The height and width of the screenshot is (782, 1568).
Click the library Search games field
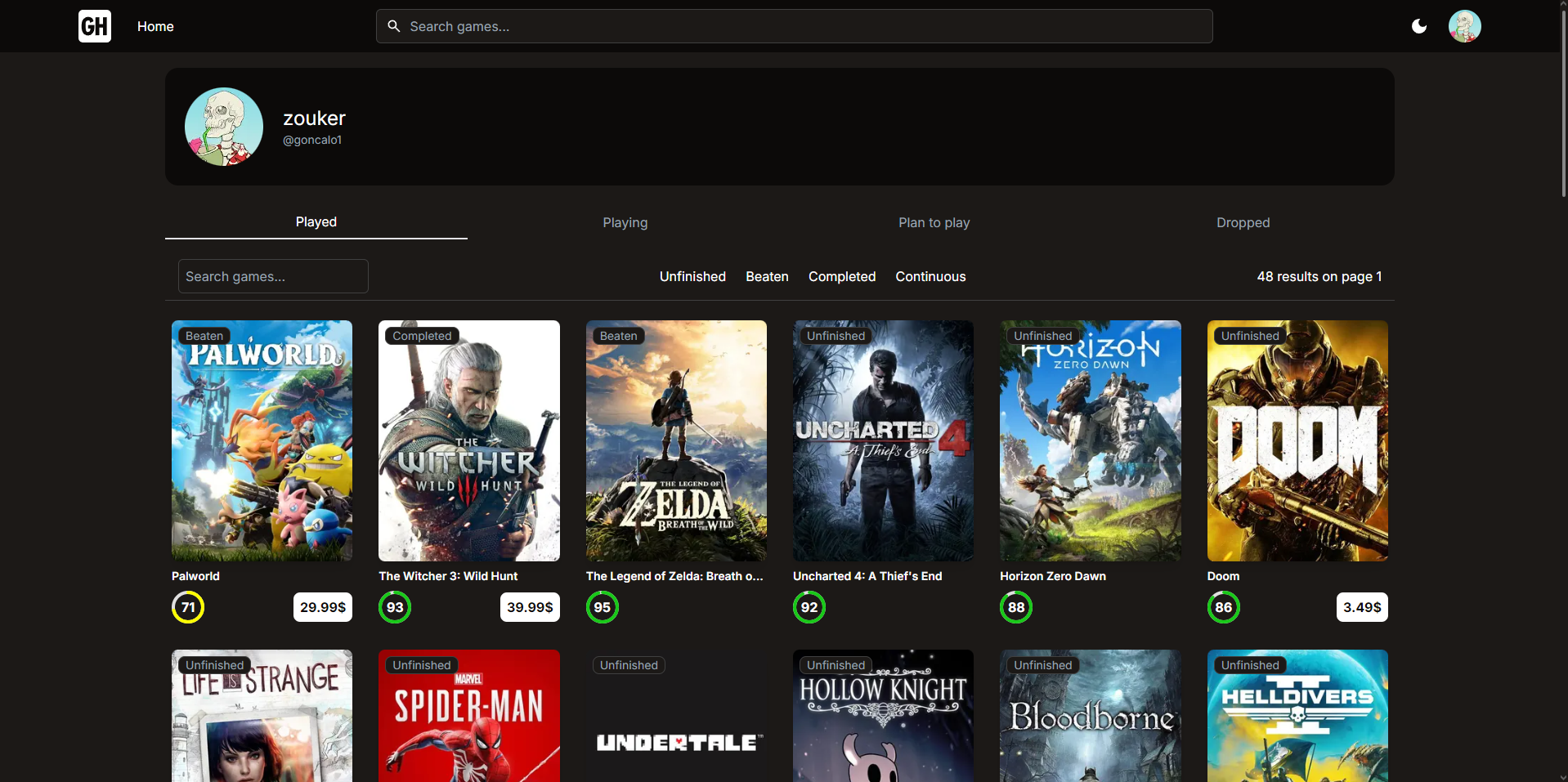point(272,275)
